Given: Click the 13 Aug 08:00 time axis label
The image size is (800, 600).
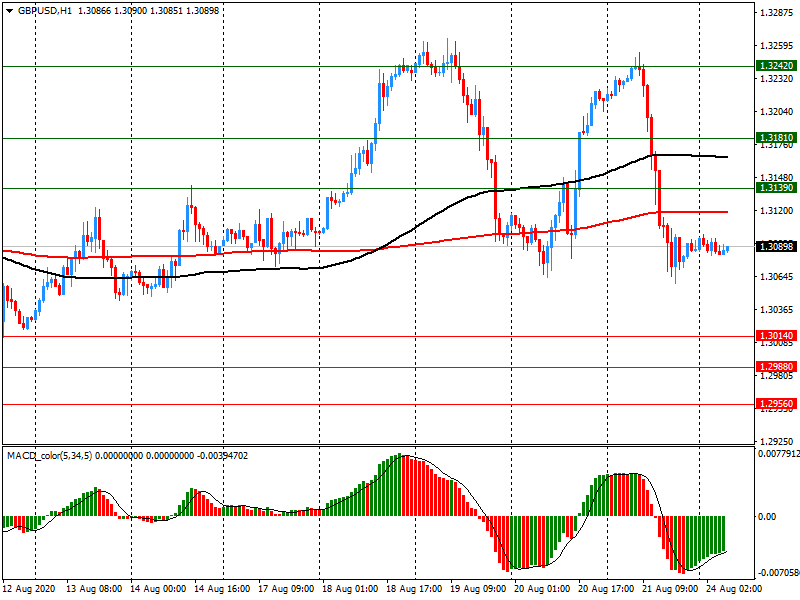Looking at the screenshot, I should pos(94,589).
